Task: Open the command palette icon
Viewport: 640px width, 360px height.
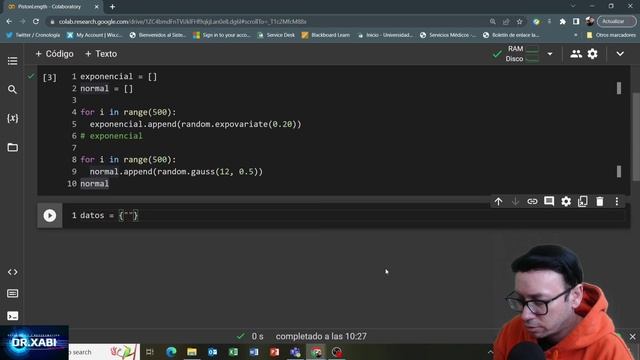Action: click(12, 294)
